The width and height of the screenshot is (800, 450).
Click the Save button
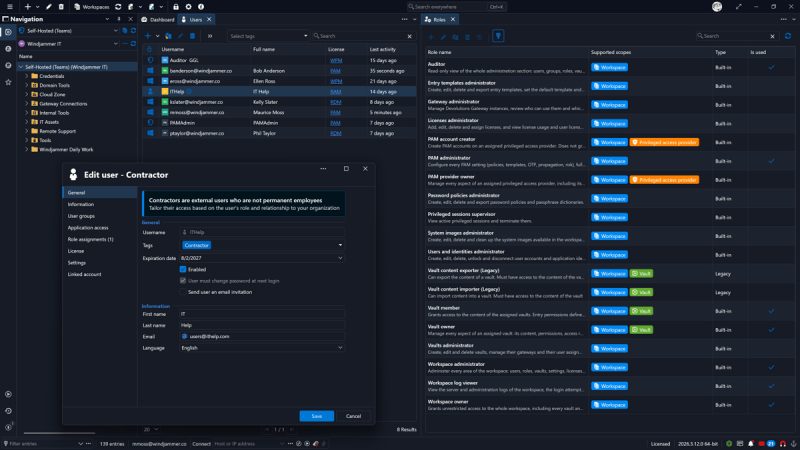pos(317,416)
